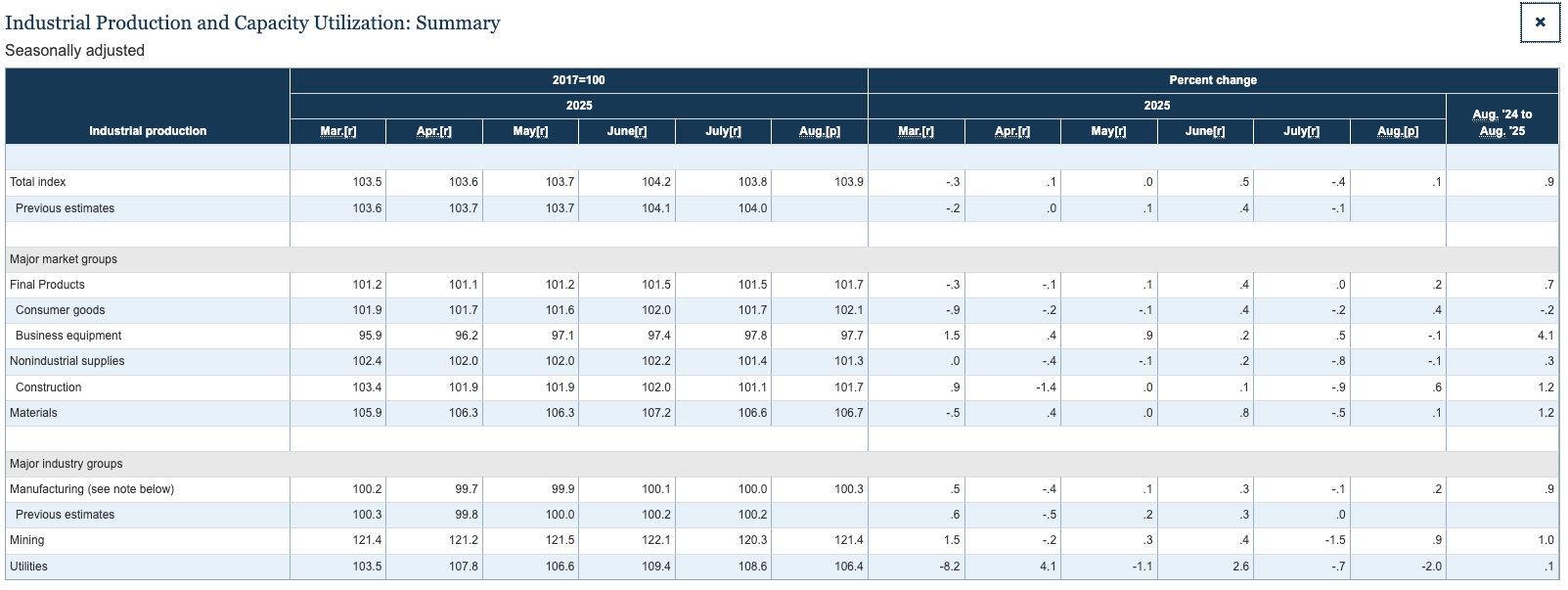Select the Seasonally adjusted subtitle text

point(75,51)
